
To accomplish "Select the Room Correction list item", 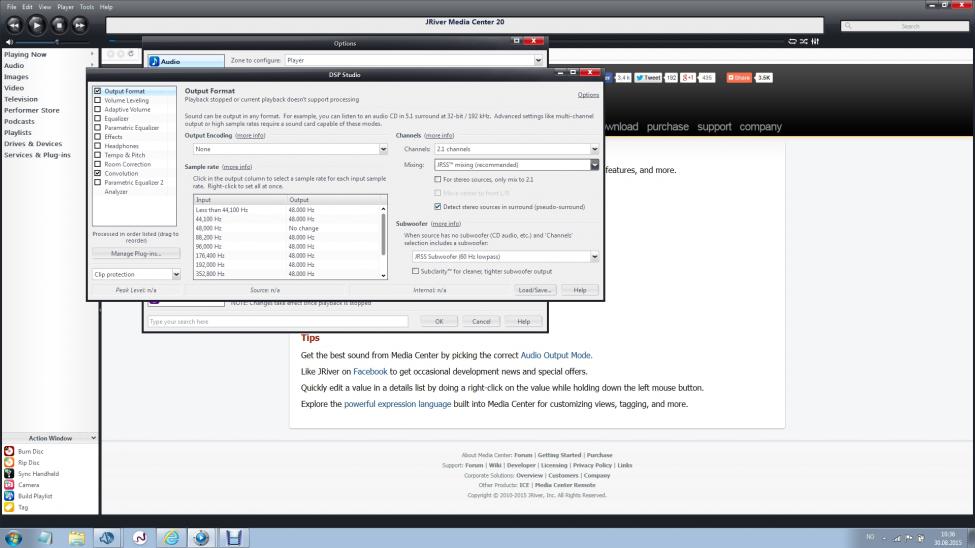I will pyautogui.click(x=127, y=164).
